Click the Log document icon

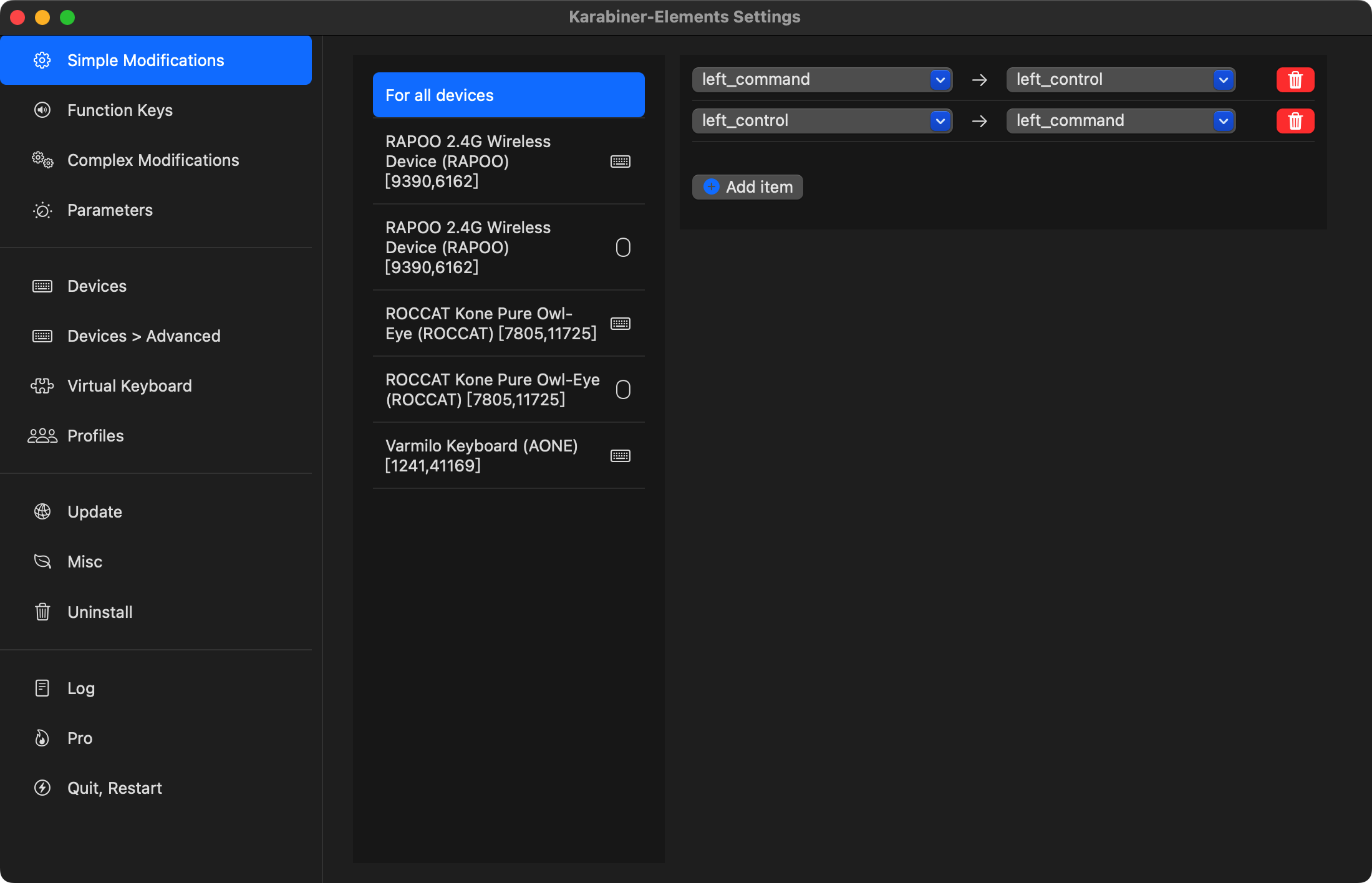coord(42,688)
